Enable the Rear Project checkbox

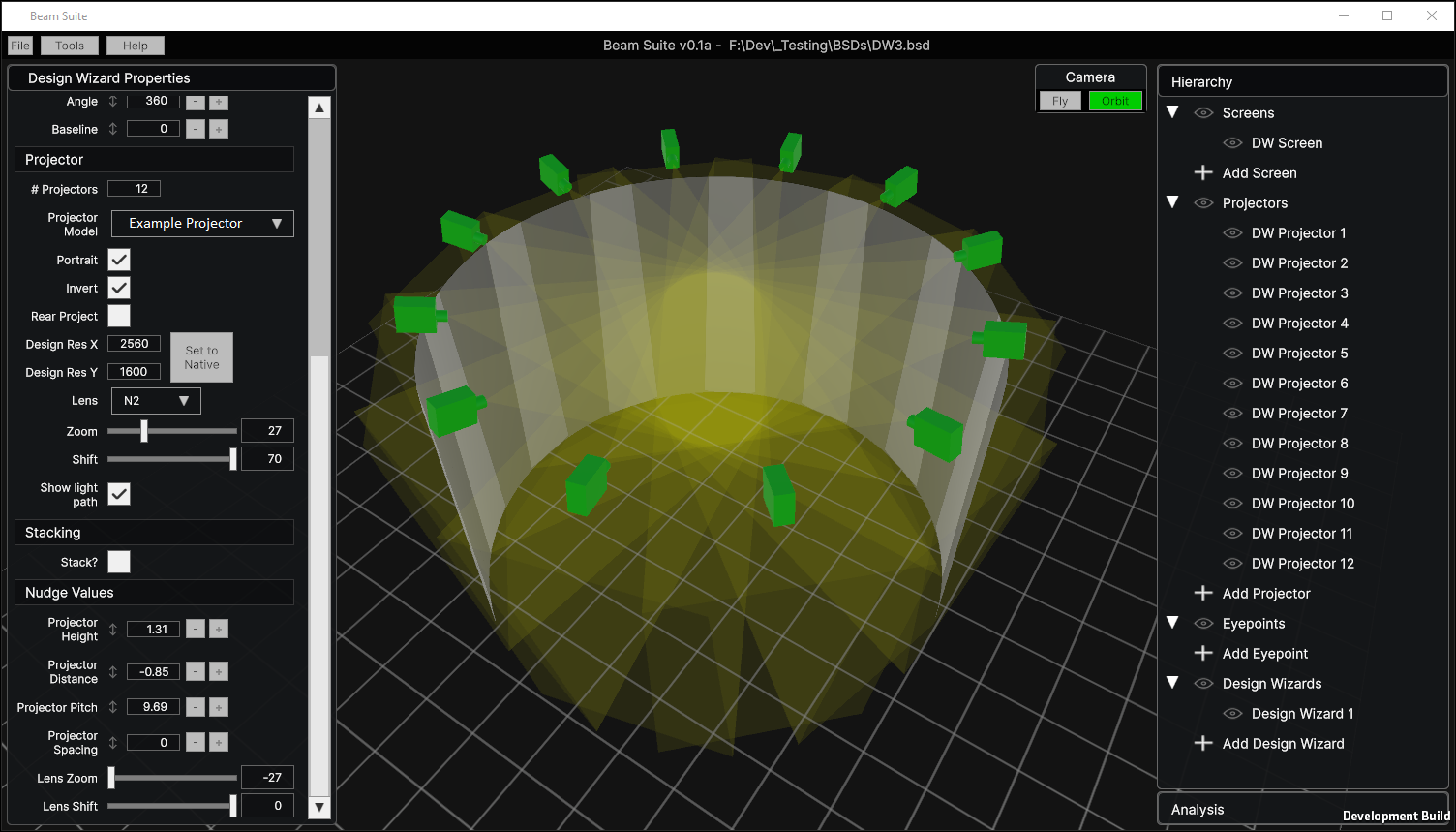119,316
